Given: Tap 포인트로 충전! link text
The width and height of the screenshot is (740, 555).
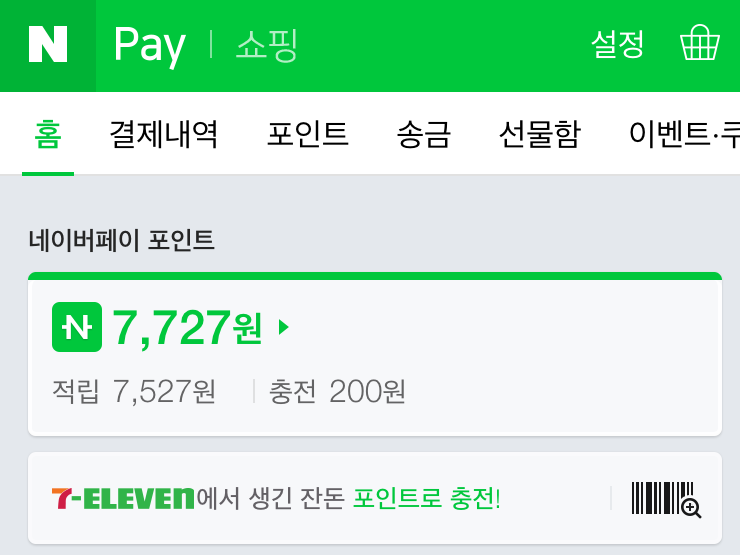Looking at the screenshot, I should 427,498.
